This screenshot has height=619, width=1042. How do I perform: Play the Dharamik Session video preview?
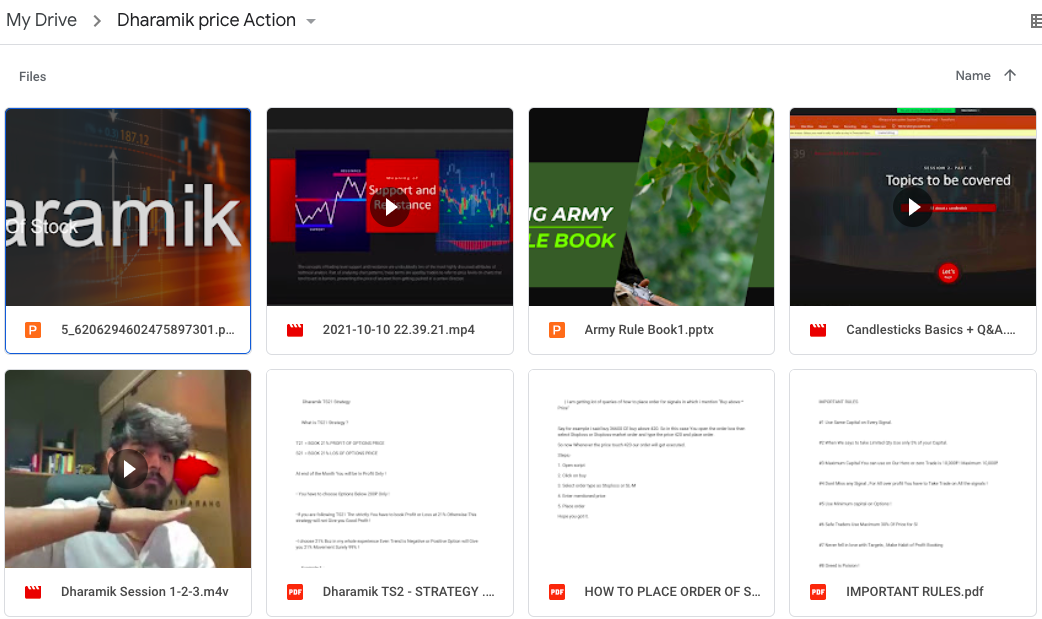coord(128,468)
